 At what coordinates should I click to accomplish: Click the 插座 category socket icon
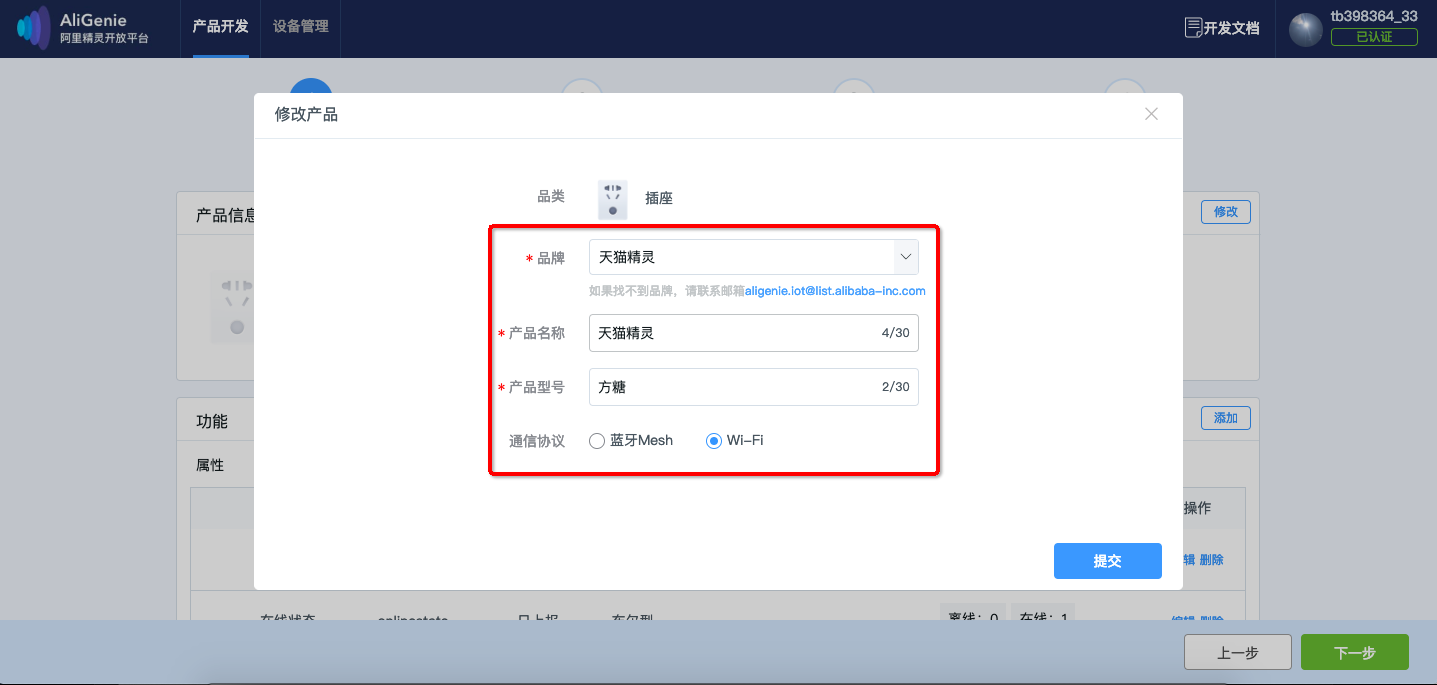612,199
